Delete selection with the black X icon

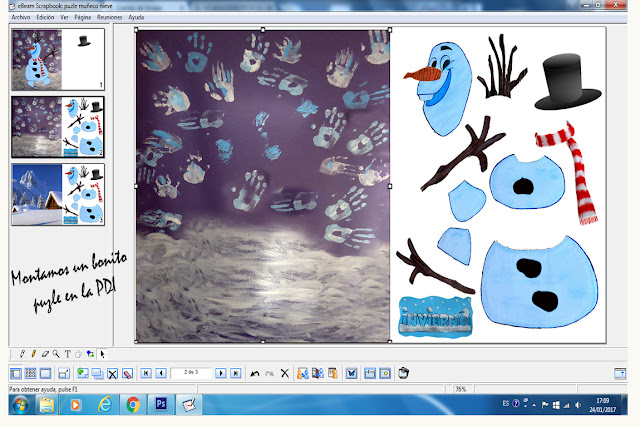tap(284, 373)
